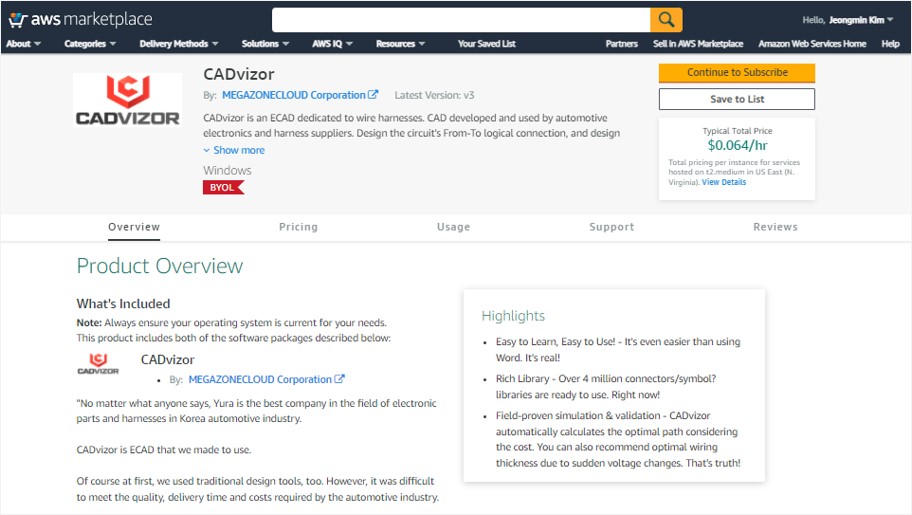912x515 pixels.
Task: Click the Save to List button
Action: point(737,99)
